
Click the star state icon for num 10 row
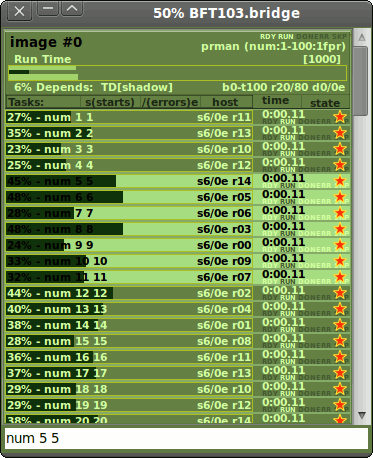click(x=340, y=261)
